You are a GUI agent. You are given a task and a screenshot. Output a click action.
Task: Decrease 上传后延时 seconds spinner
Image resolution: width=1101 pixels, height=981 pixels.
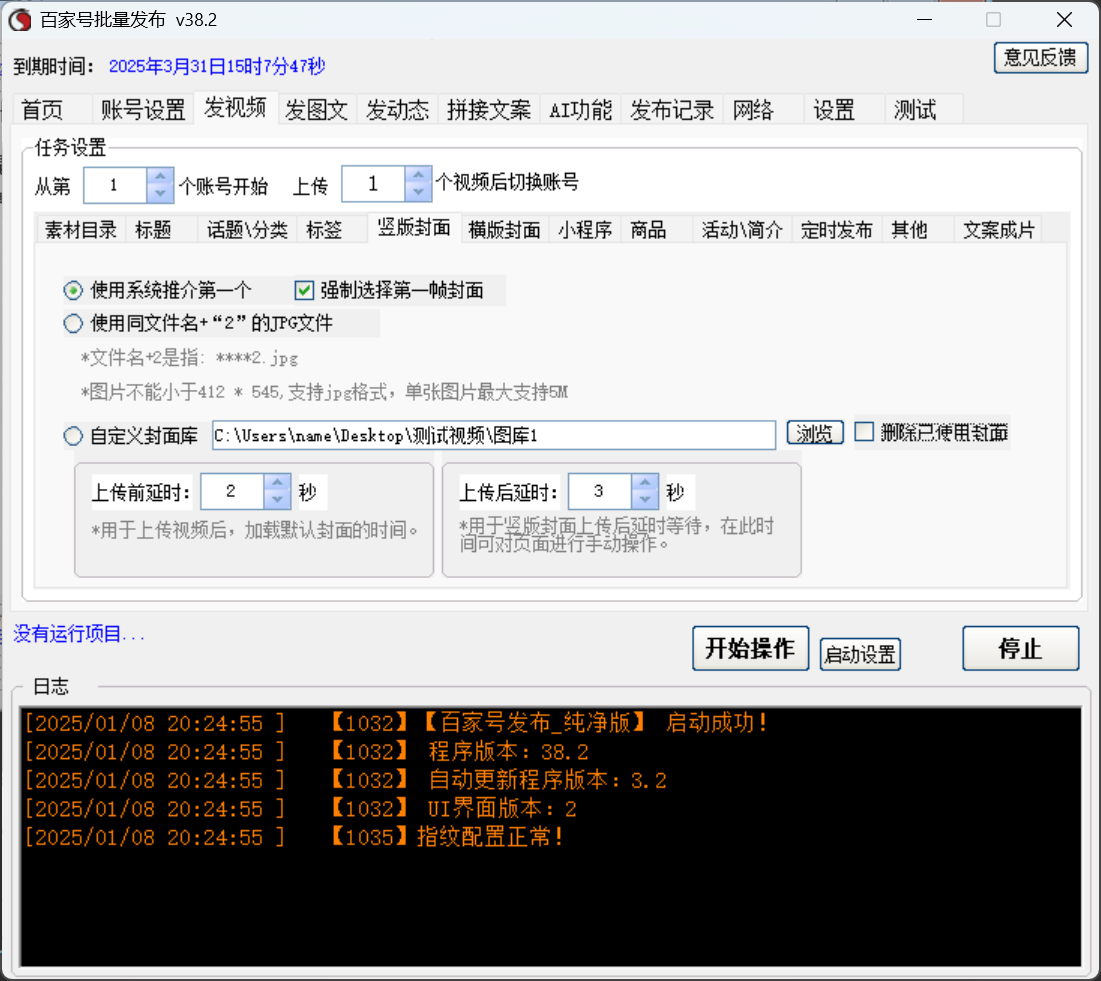point(645,500)
